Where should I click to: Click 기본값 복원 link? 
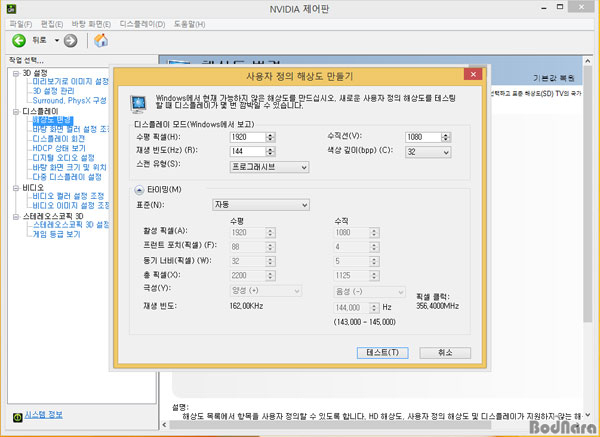click(x=554, y=78)
